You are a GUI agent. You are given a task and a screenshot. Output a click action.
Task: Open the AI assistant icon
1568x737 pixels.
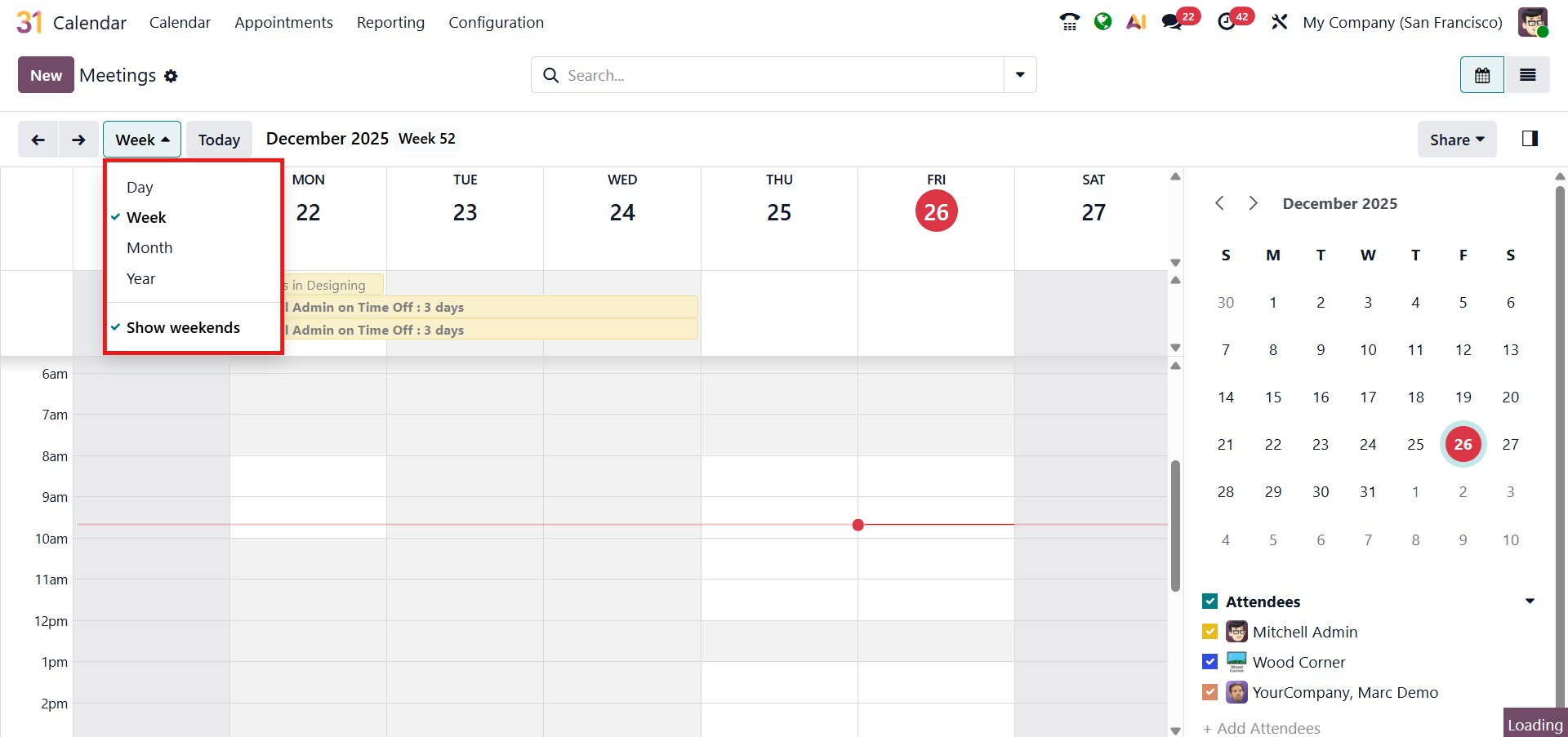pyautogui.click(x=1136, y=22)
